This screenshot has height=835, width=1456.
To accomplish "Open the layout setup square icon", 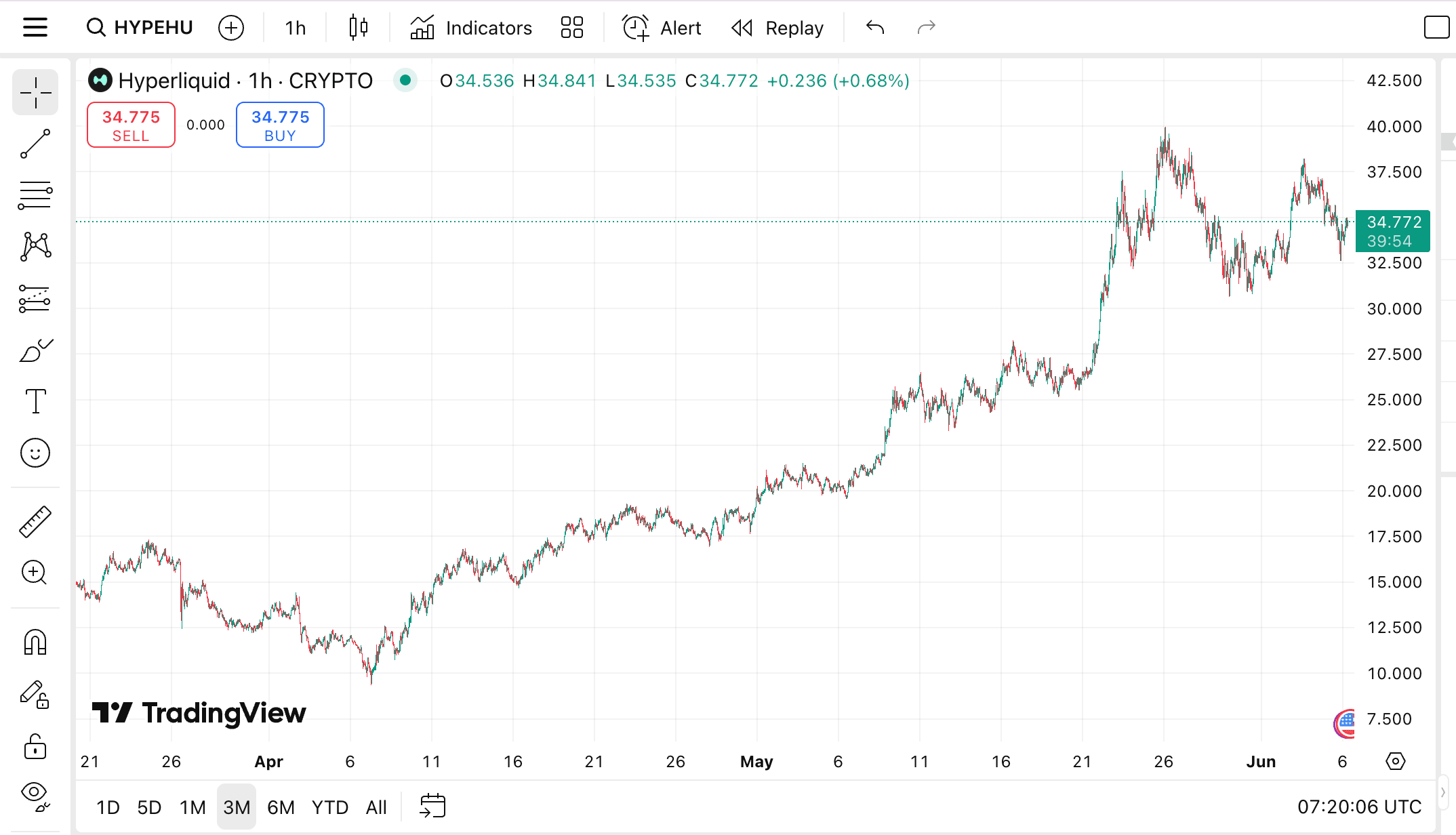I will [x=1436, y=28].
